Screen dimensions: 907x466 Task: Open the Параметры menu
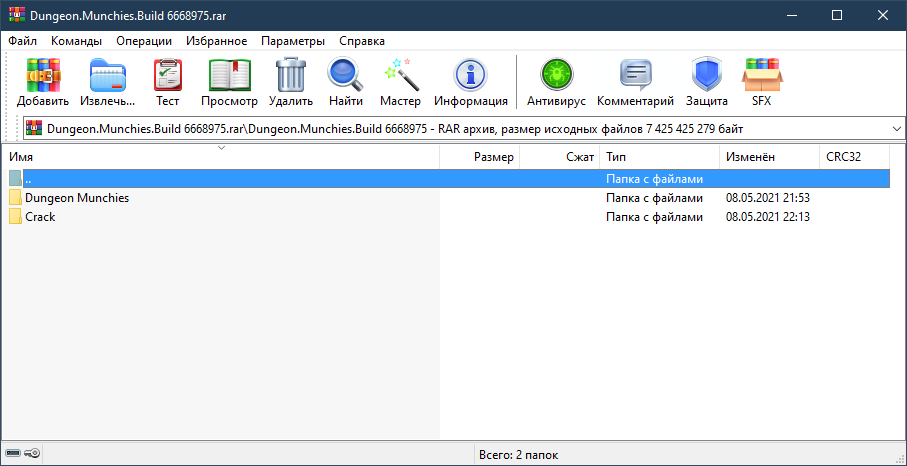click(293, 41)
